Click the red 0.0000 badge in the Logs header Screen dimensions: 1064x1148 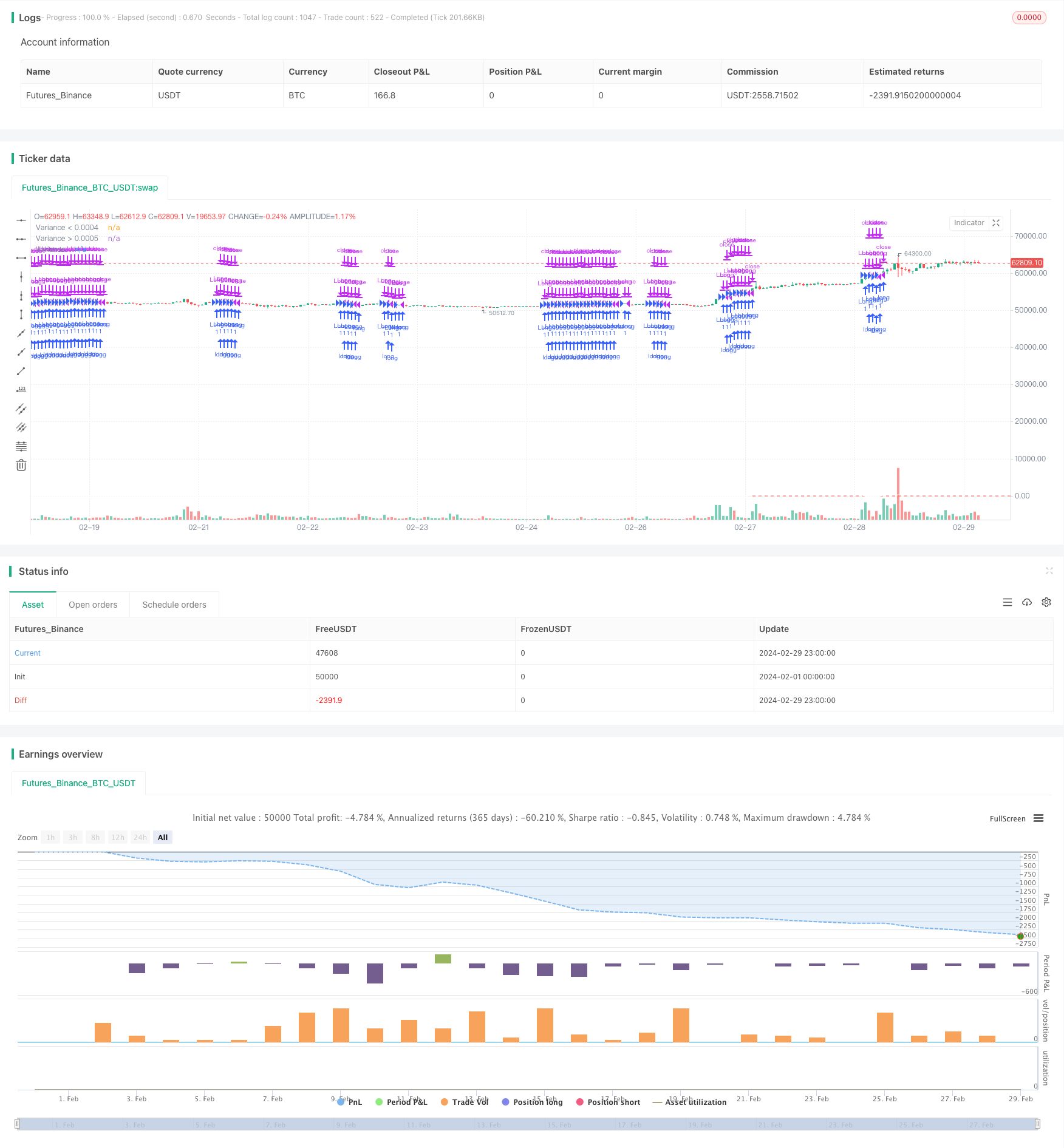pos(1029,18)
